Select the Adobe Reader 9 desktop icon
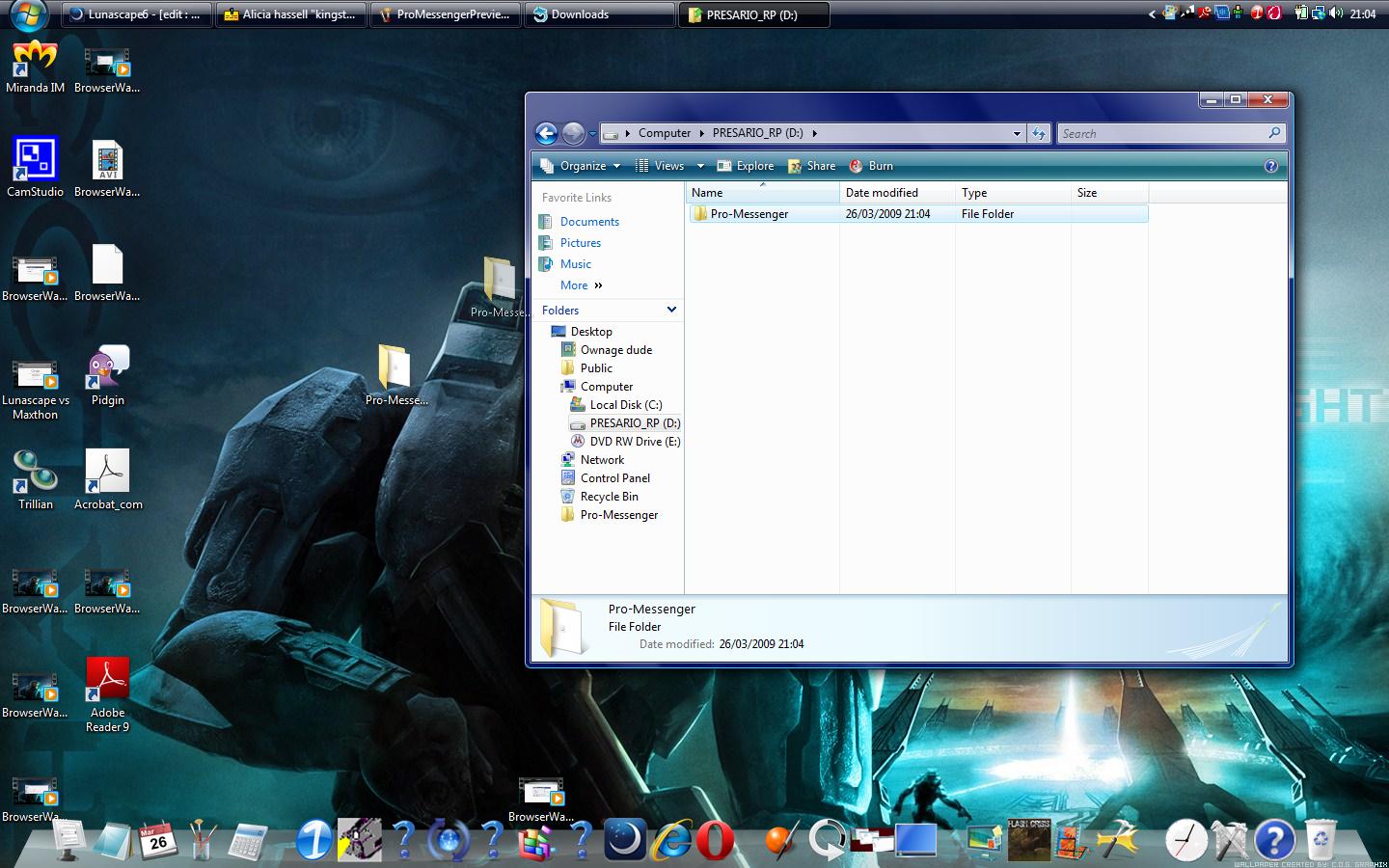Screen dimensions: 1389x868 tap(108, 694)
